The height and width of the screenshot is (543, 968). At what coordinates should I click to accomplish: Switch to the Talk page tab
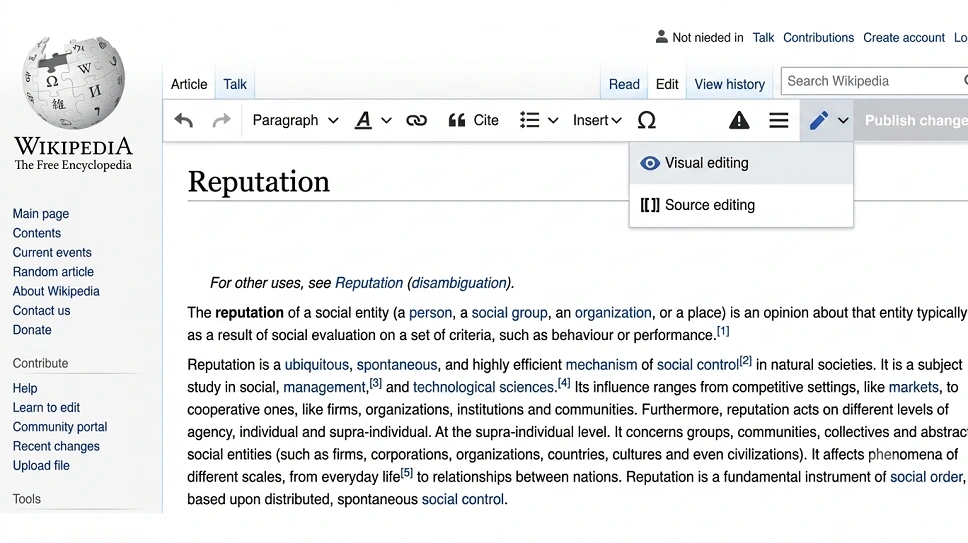click(x=235, y=84)
